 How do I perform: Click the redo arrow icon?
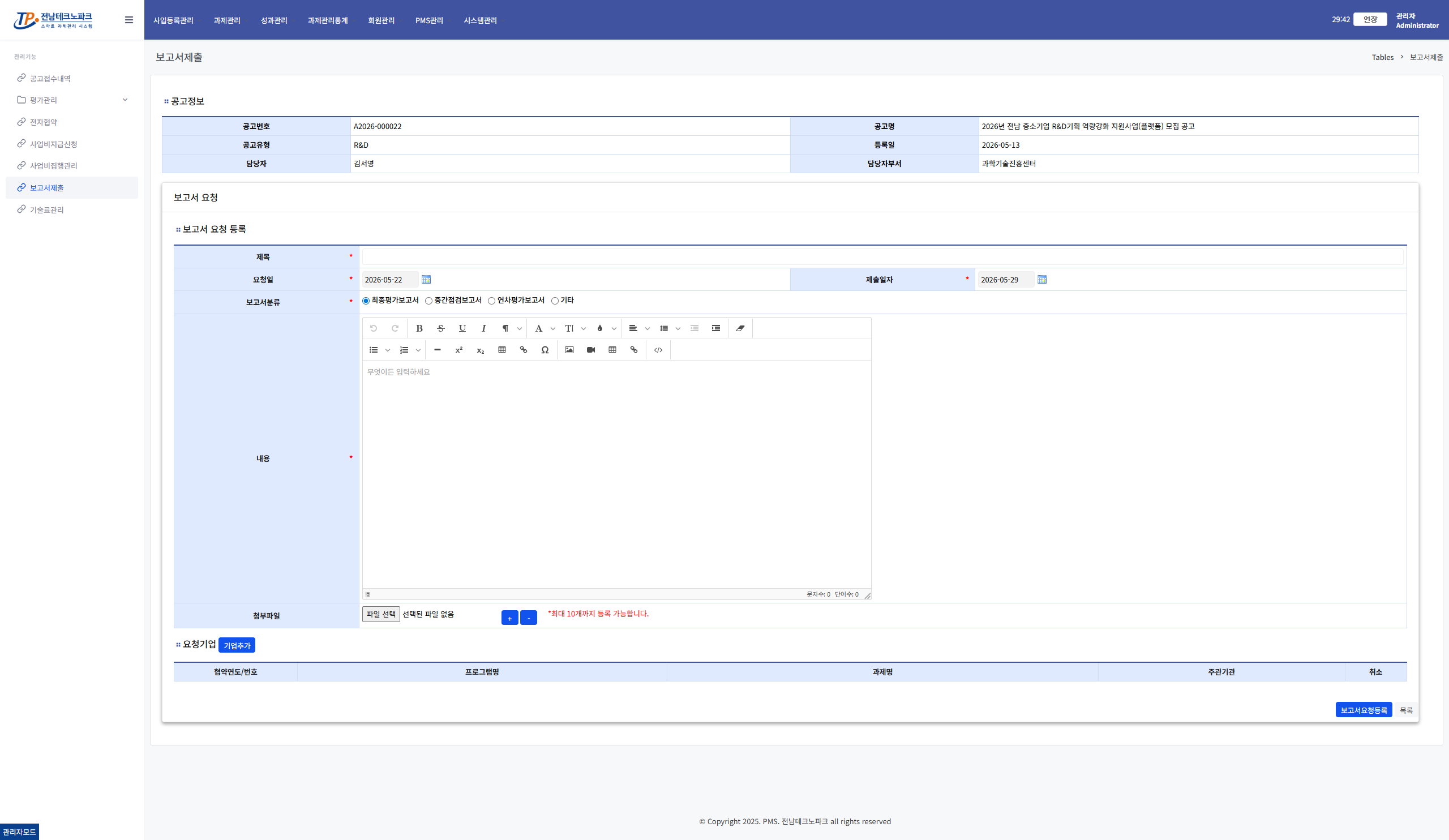coord(395,328)
